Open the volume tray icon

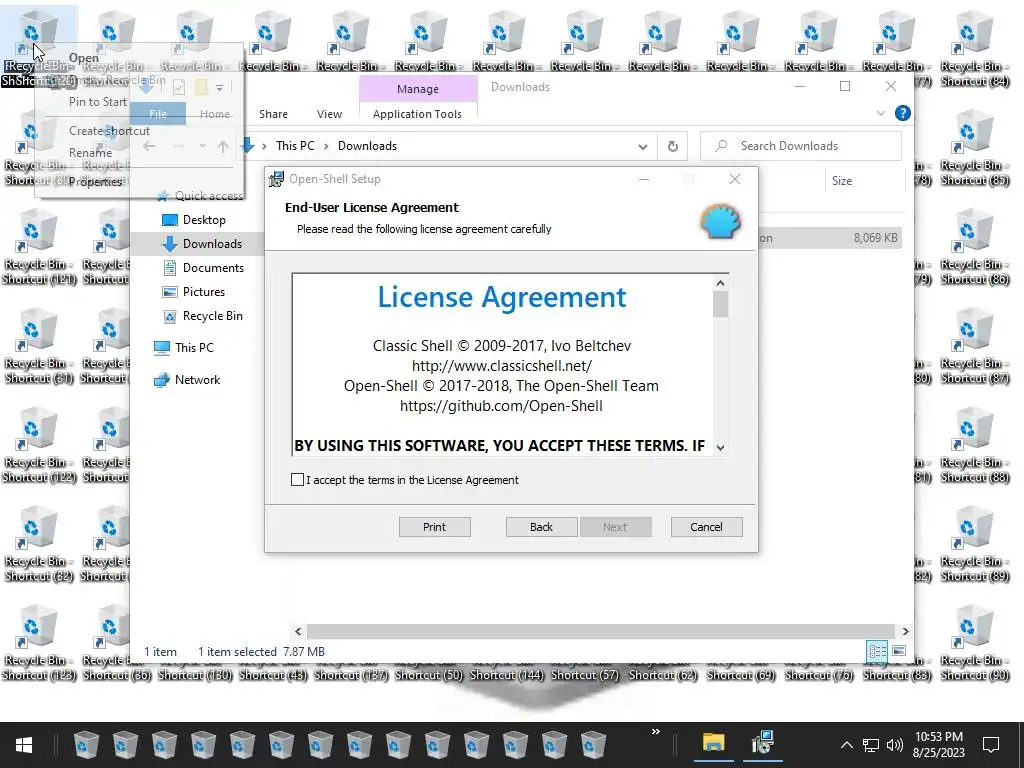point(895,745)
